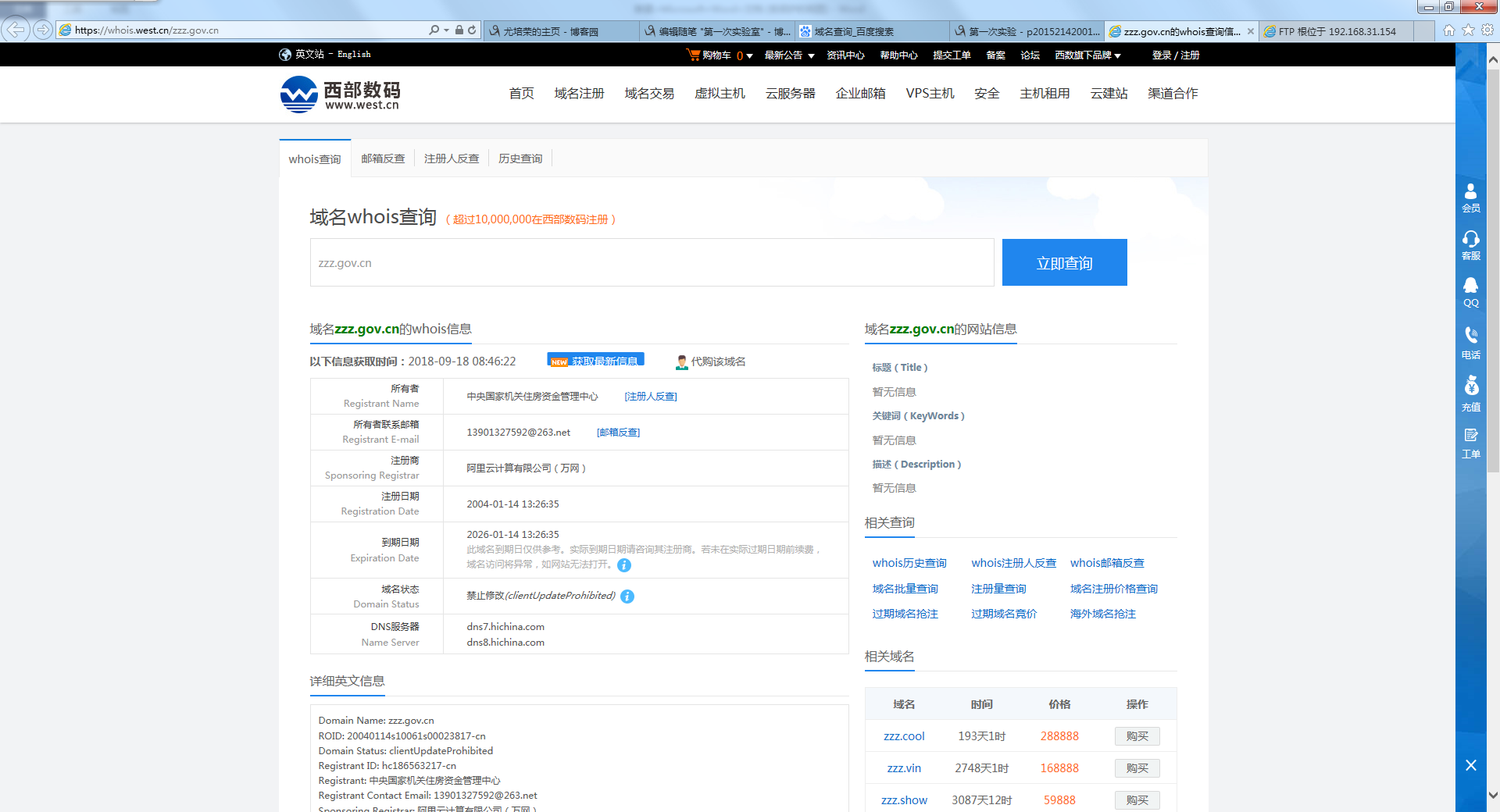The width and height of the screenshot is (1500, 812).
Task: Click the shopping cart icon in top bar
Action: (692, 55)
